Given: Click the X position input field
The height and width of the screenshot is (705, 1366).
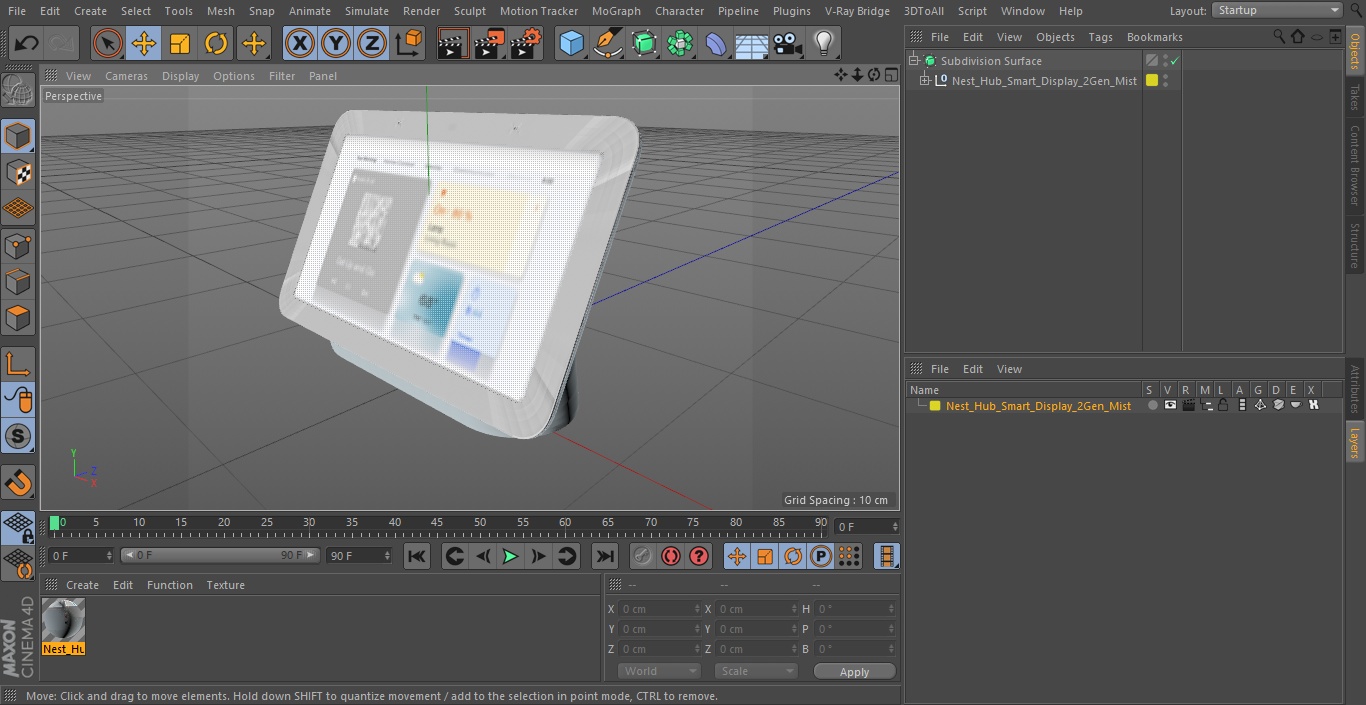Looking at the screenshot, I should click(659, 609).
